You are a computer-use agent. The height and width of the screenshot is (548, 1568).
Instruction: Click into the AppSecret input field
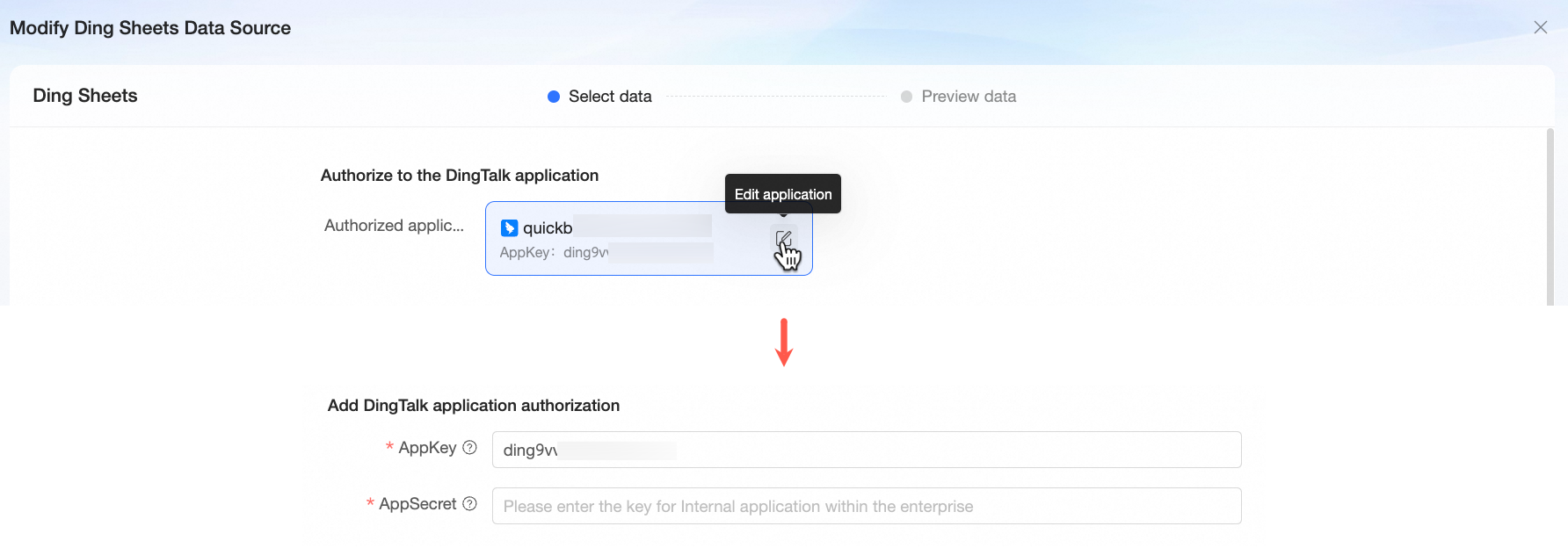pyautogui.click(x=867, y=506)
